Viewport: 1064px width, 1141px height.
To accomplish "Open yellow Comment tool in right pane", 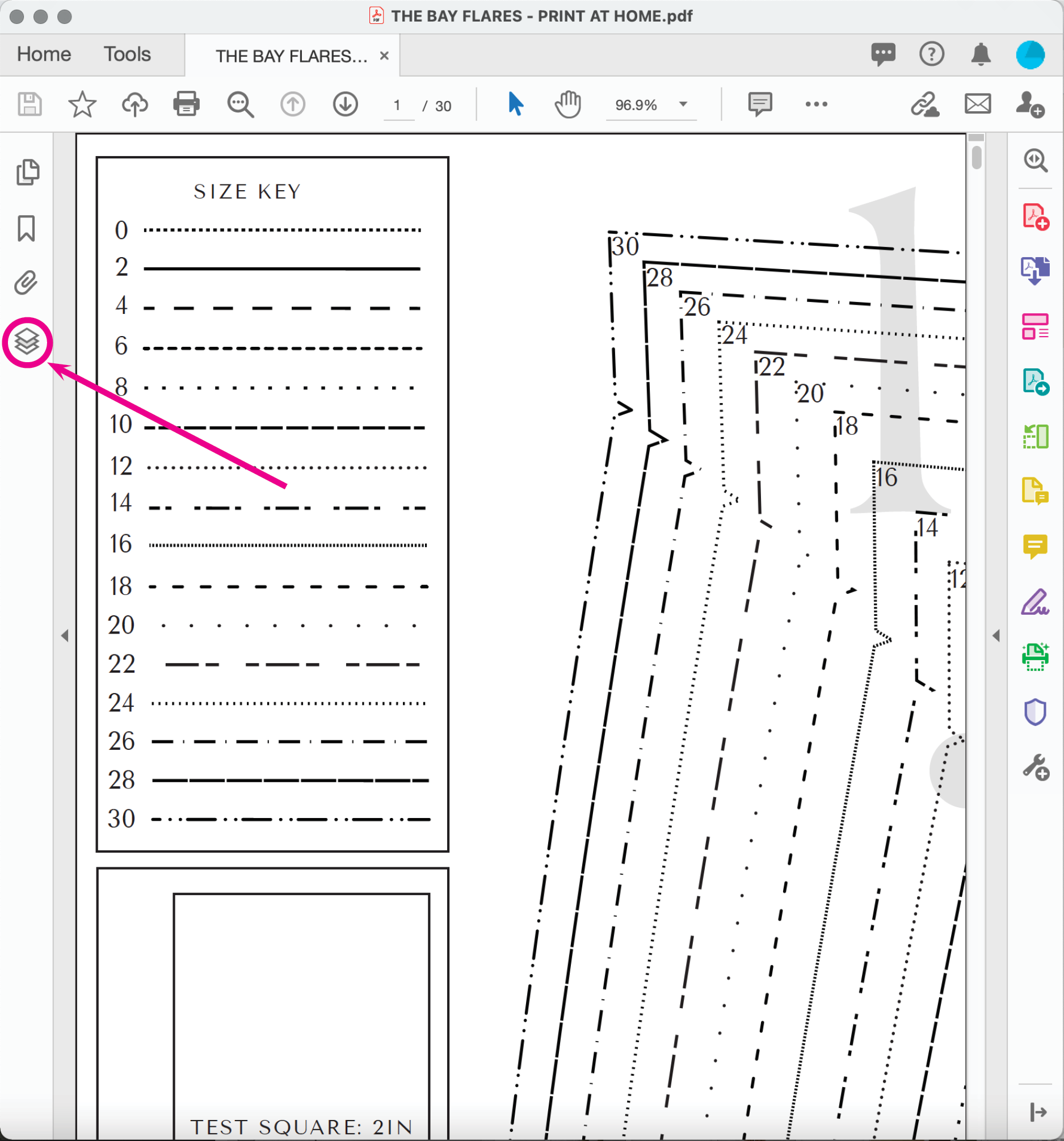I will (x=1035, y=547).
